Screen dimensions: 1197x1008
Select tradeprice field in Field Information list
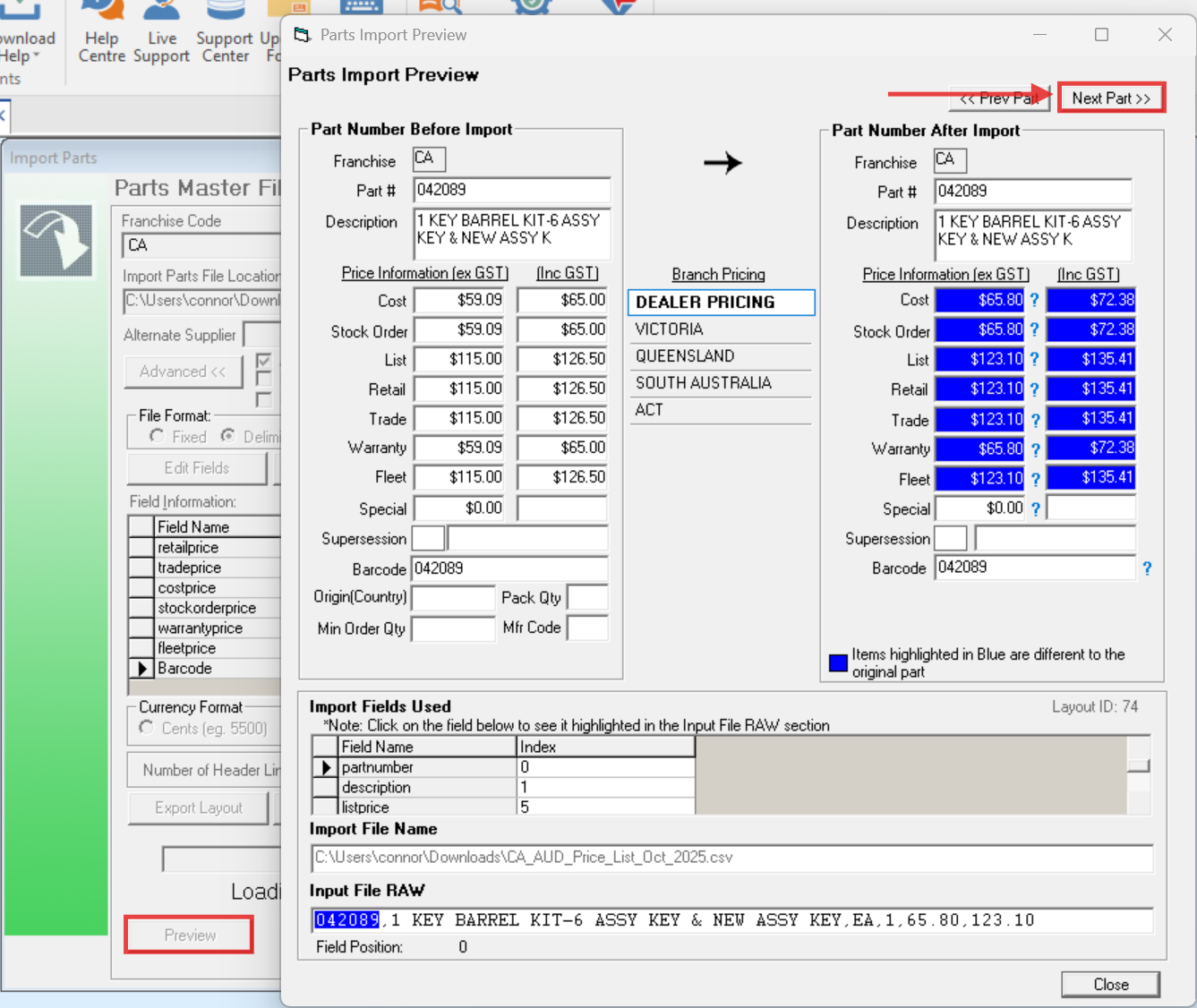[x=205, y=568]
